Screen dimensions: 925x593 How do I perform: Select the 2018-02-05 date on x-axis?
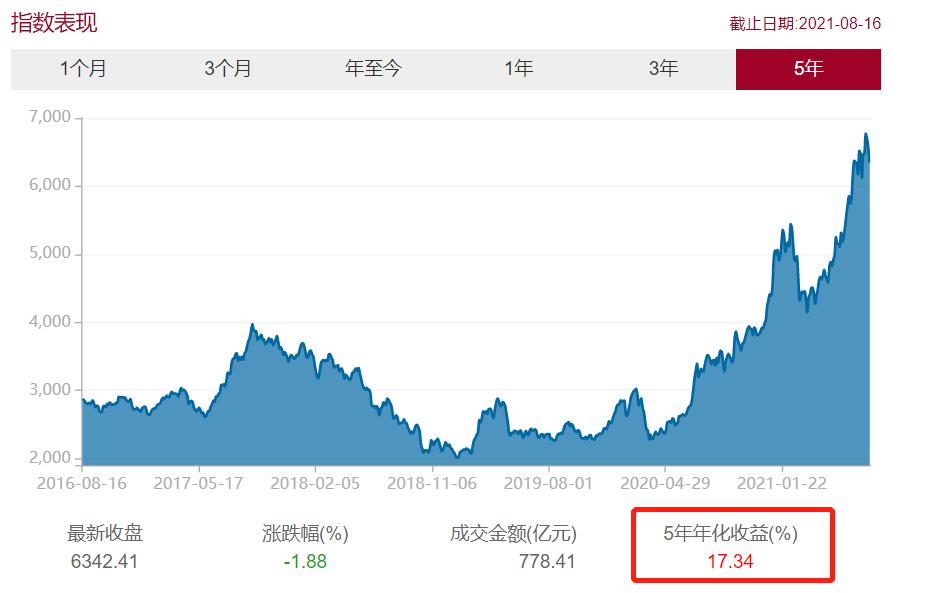[315, 482]
